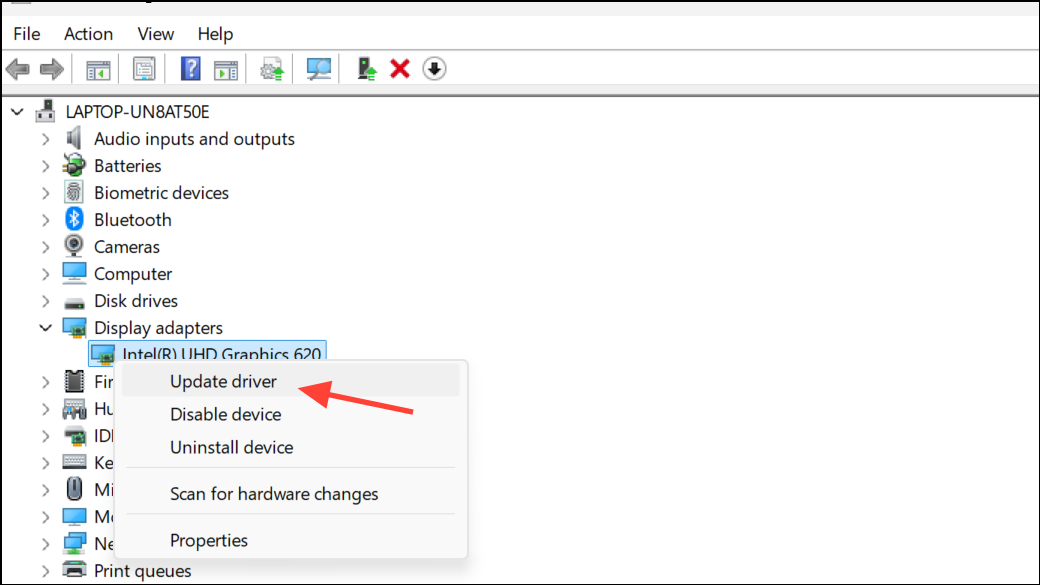Click the show/hide console tree icon
1040x585 pixels.
pyautogui.click(x=98, y=69)
